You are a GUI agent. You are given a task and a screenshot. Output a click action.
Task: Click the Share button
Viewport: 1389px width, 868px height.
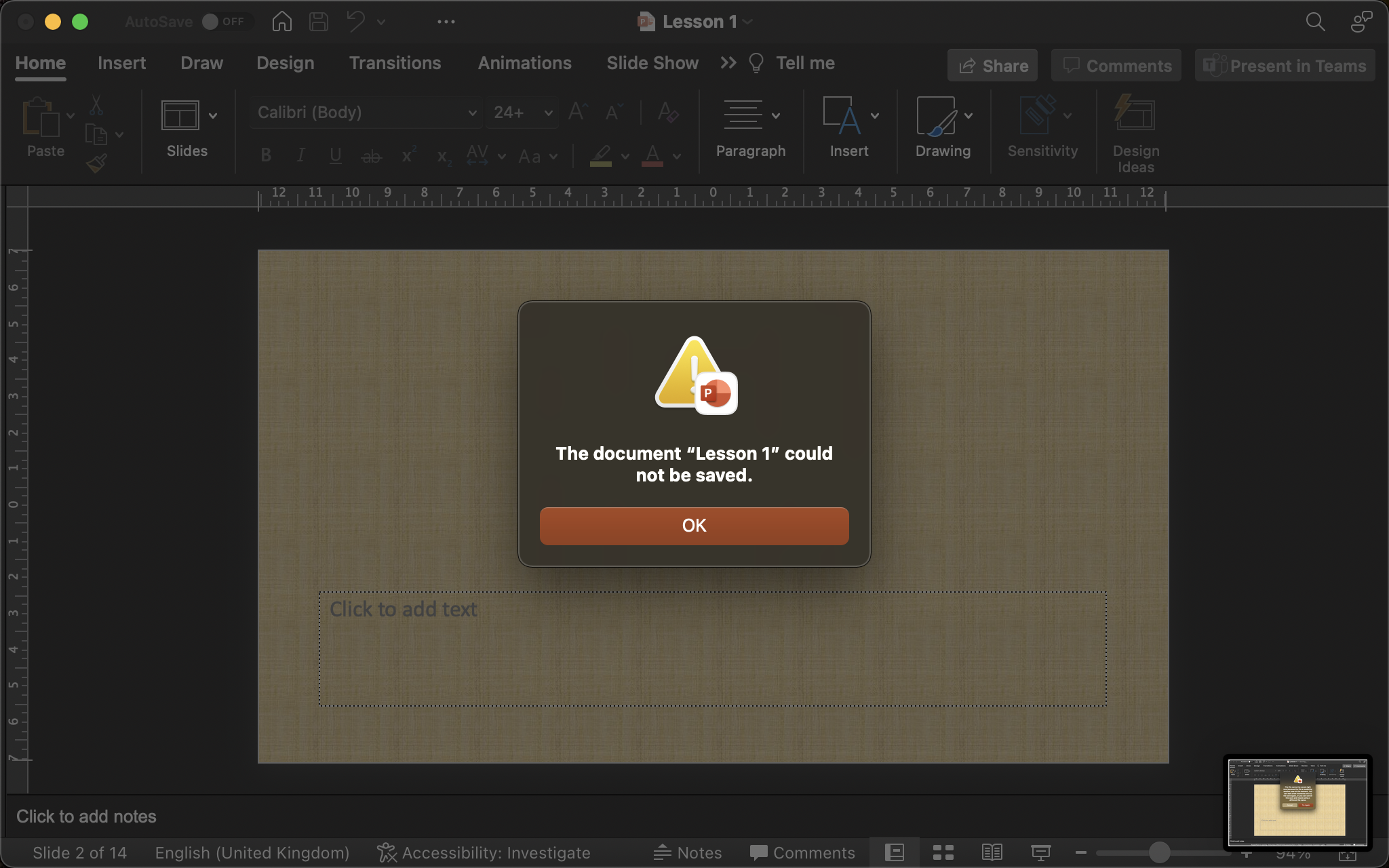(x=993, y=66)
